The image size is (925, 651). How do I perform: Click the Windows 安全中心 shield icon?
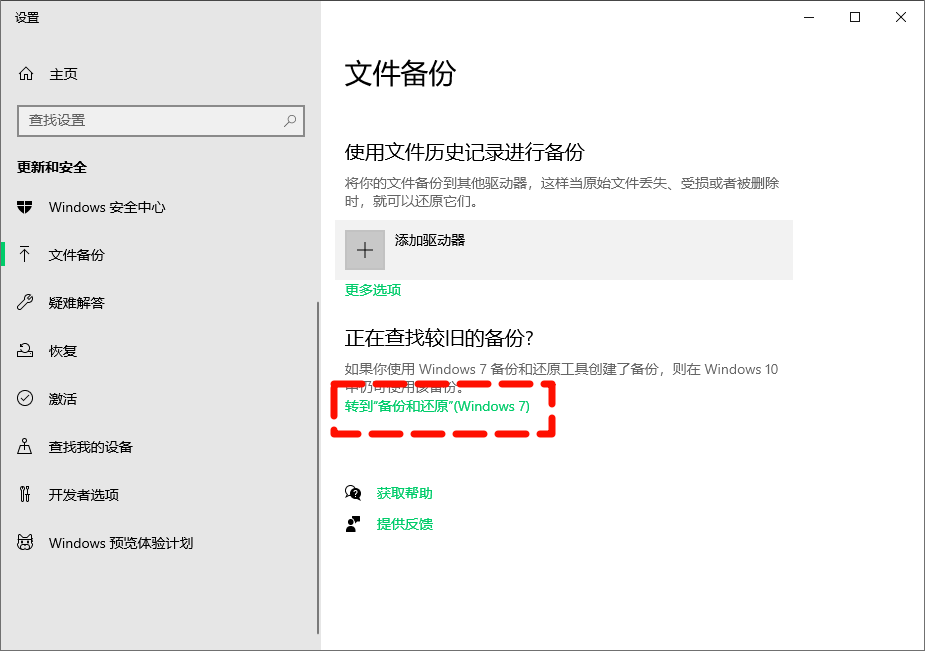click(25, 207)
